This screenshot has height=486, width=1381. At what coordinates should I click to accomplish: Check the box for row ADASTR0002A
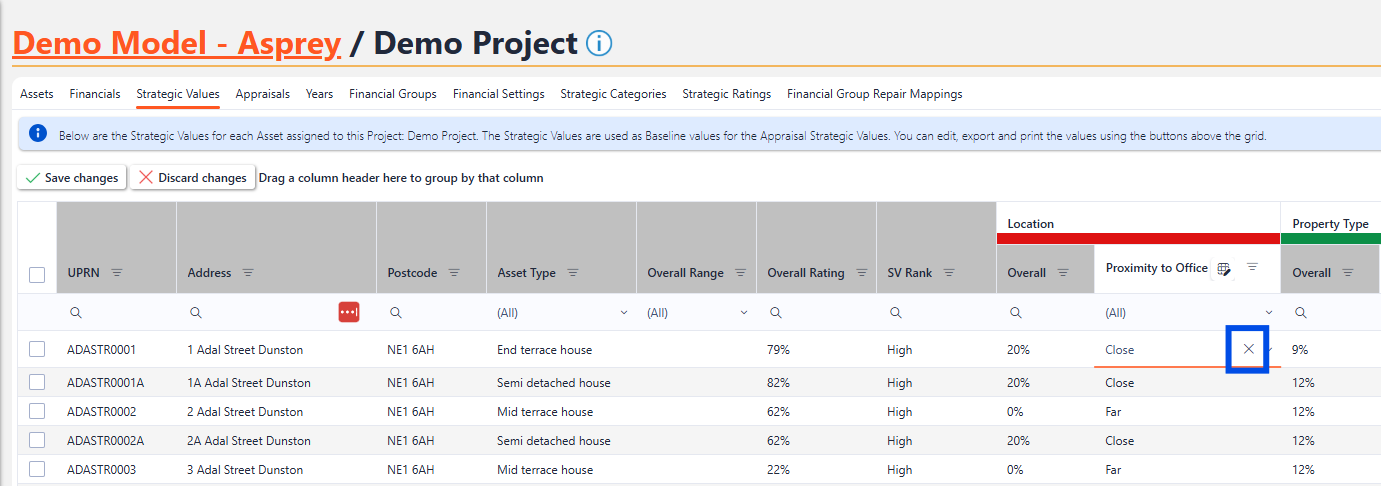(37, 440)
